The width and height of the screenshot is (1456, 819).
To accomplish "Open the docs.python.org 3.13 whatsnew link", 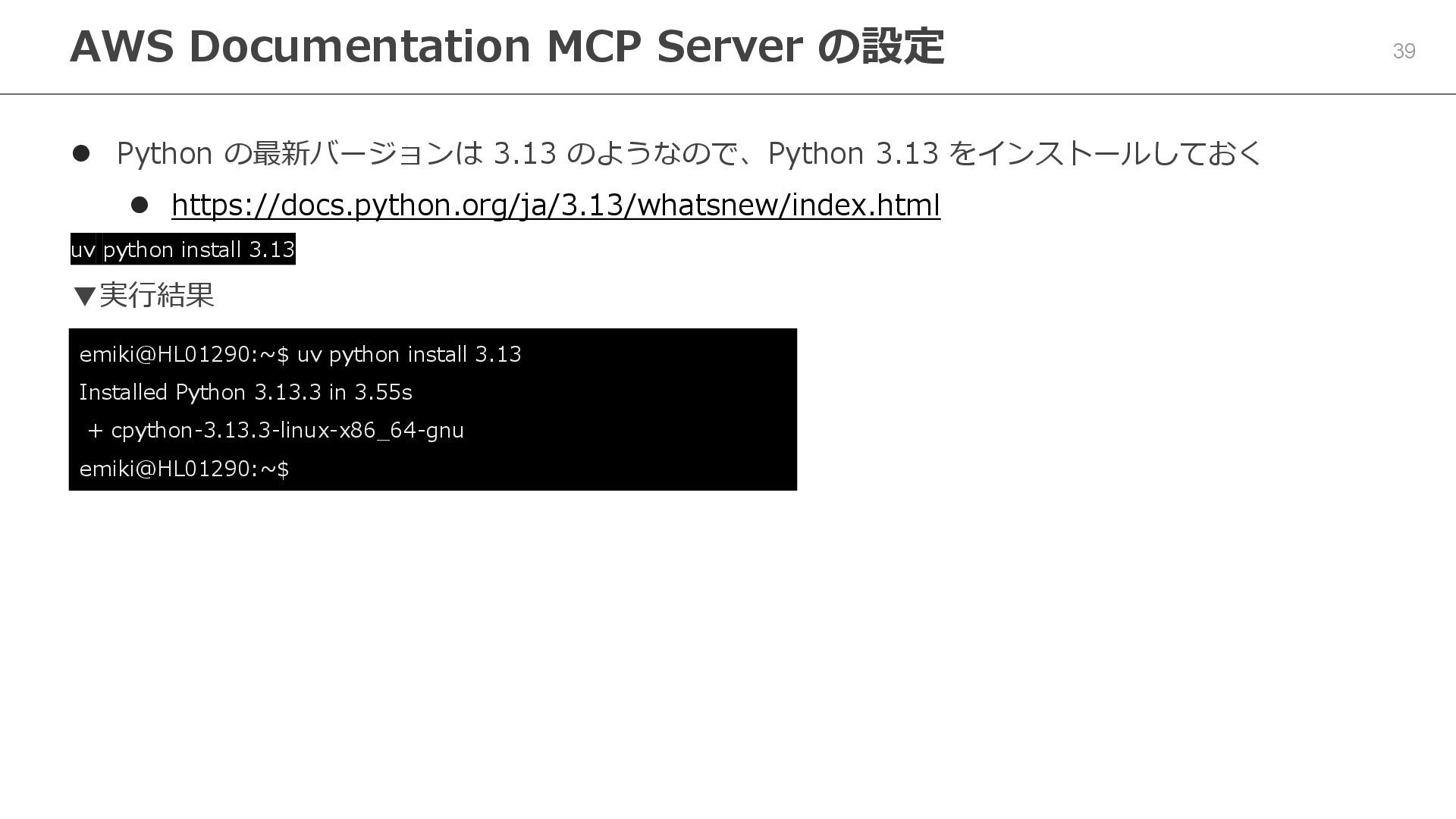I will pos(556,205).
